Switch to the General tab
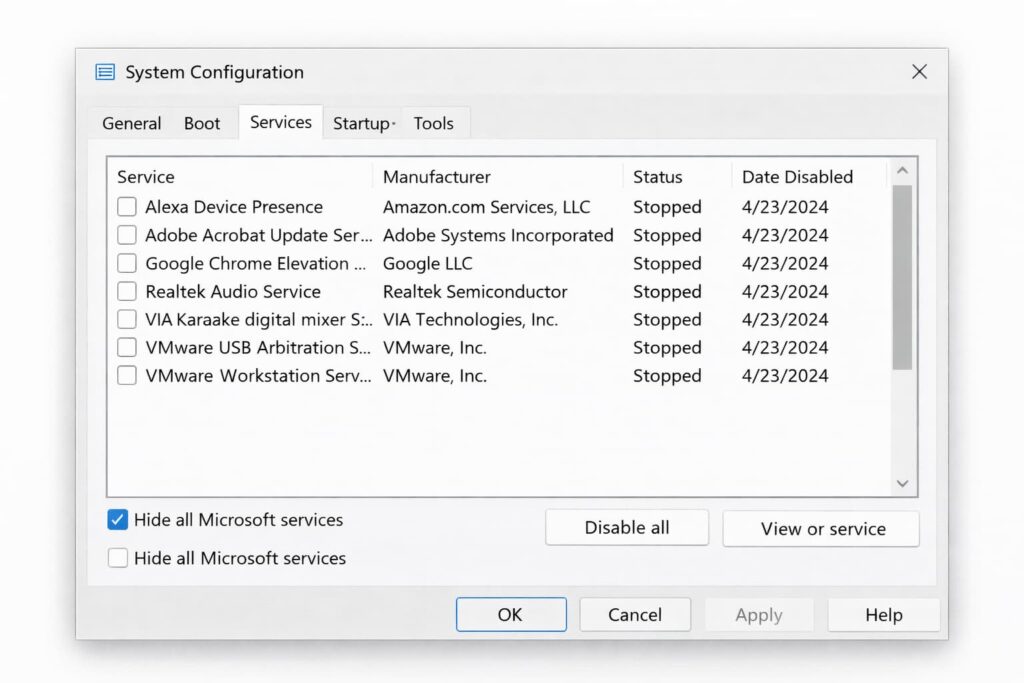The height and width of the screenshot is (683, 1024). (131, 123)
